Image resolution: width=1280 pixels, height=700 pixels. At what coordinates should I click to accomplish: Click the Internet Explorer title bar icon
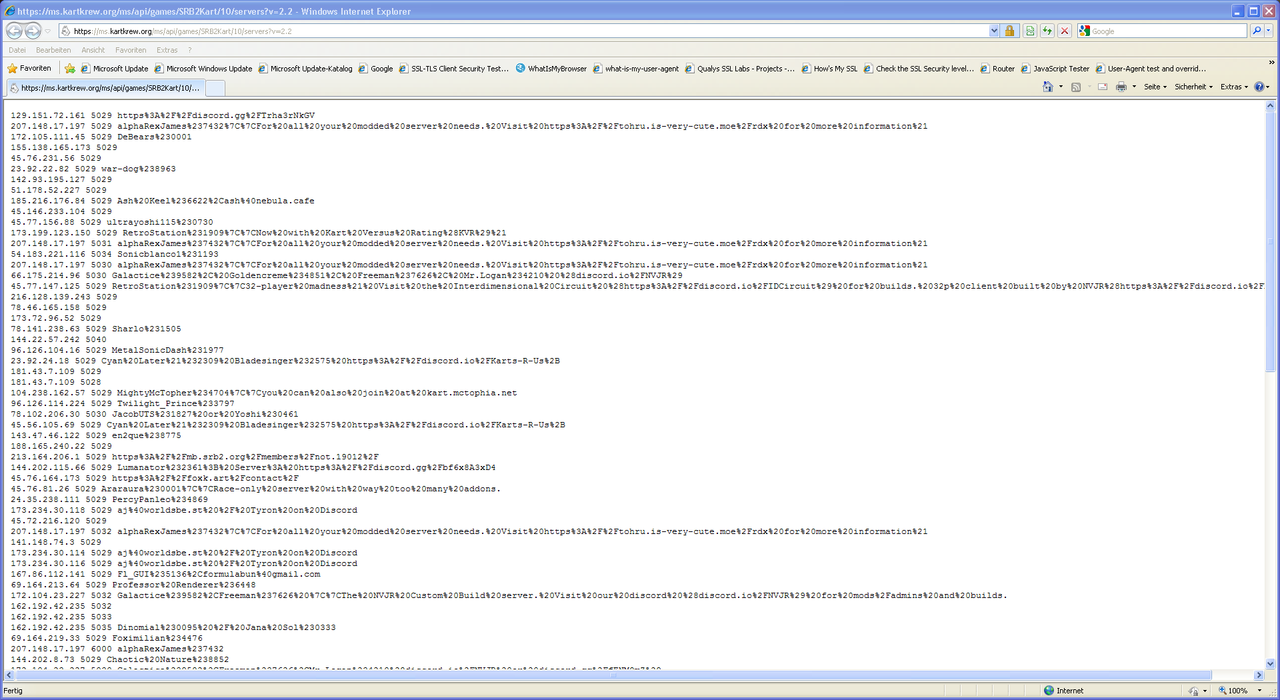(x=9, y=9)
